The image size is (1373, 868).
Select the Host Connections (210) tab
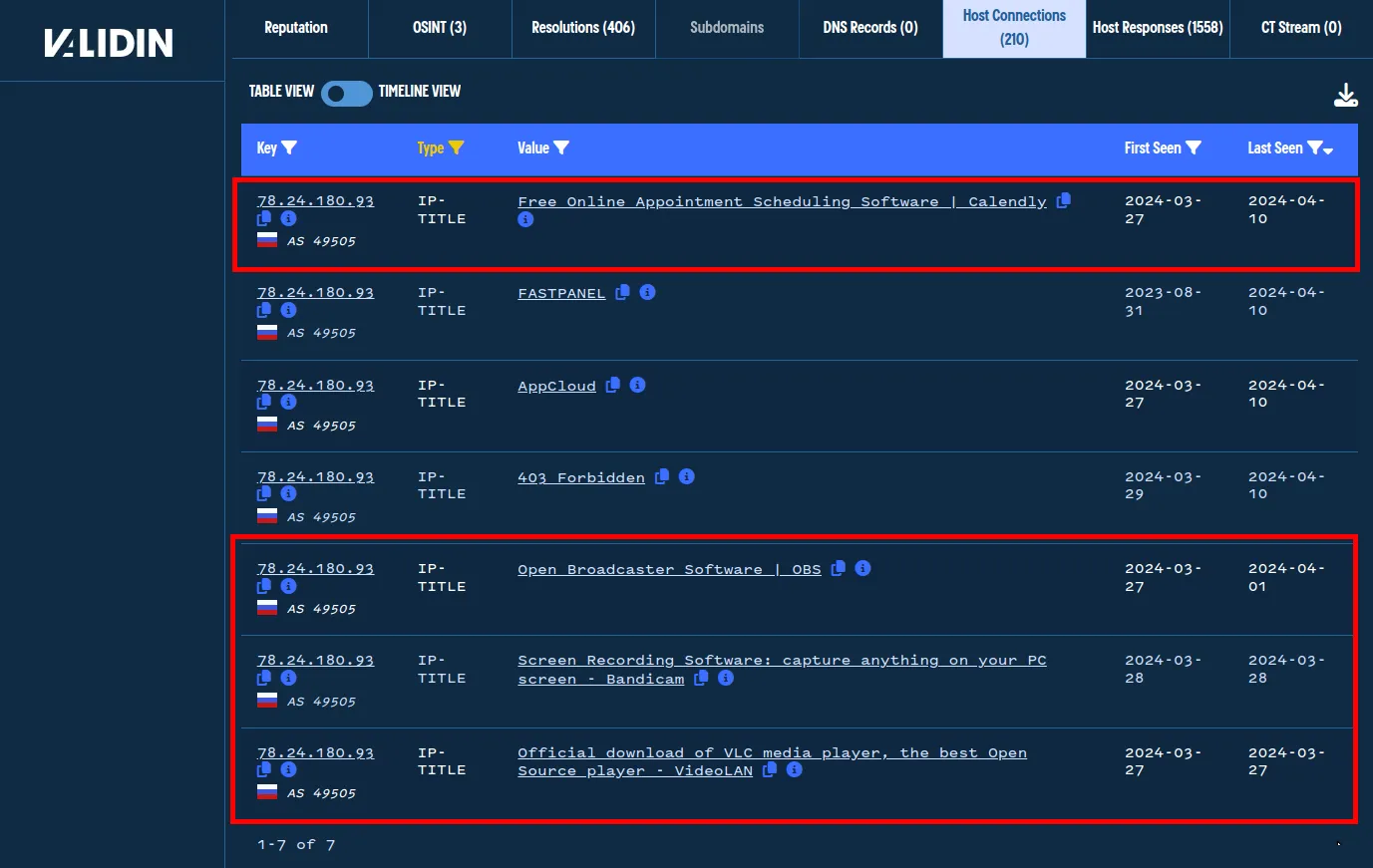1014,28
